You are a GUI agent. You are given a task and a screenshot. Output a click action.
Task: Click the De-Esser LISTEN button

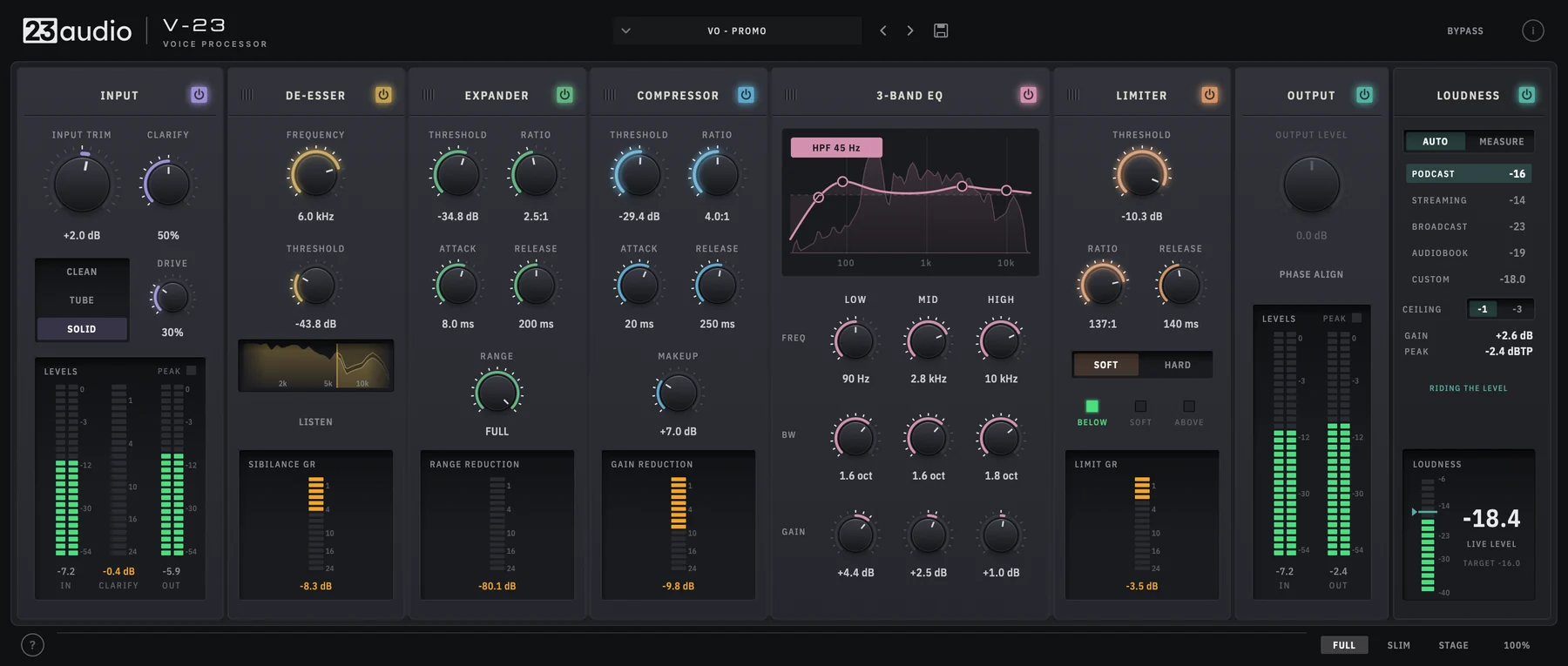(x=315, y=422)
